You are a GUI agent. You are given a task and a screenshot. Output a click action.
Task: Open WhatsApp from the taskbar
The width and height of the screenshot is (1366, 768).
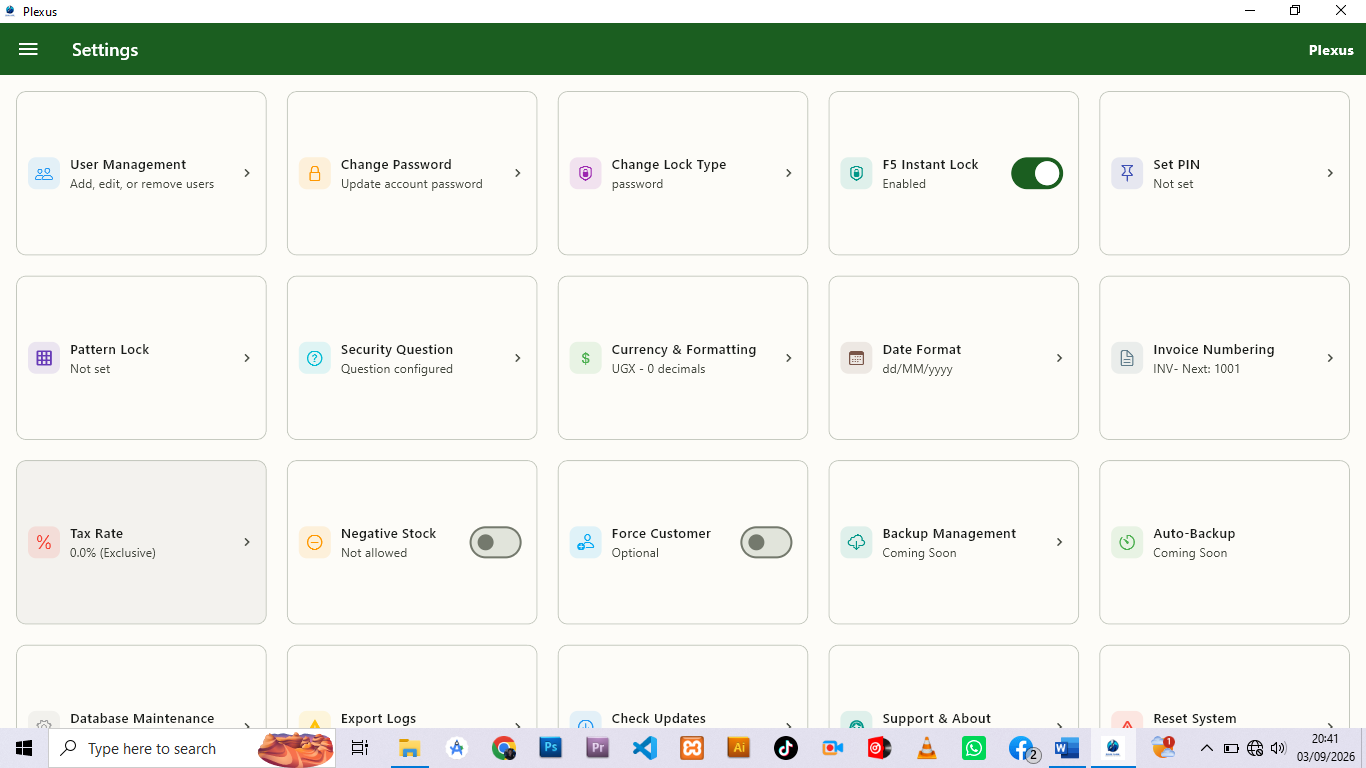tap(974, 748)
